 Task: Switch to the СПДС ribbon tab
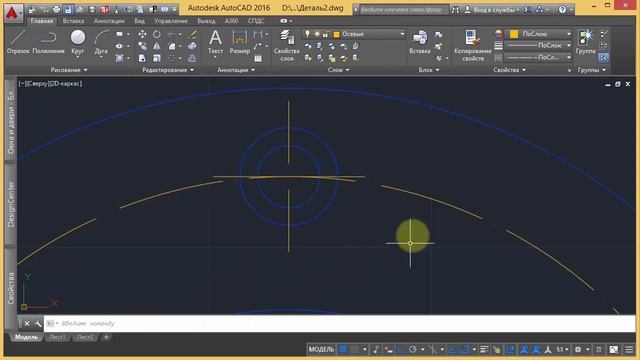point(256,21)
